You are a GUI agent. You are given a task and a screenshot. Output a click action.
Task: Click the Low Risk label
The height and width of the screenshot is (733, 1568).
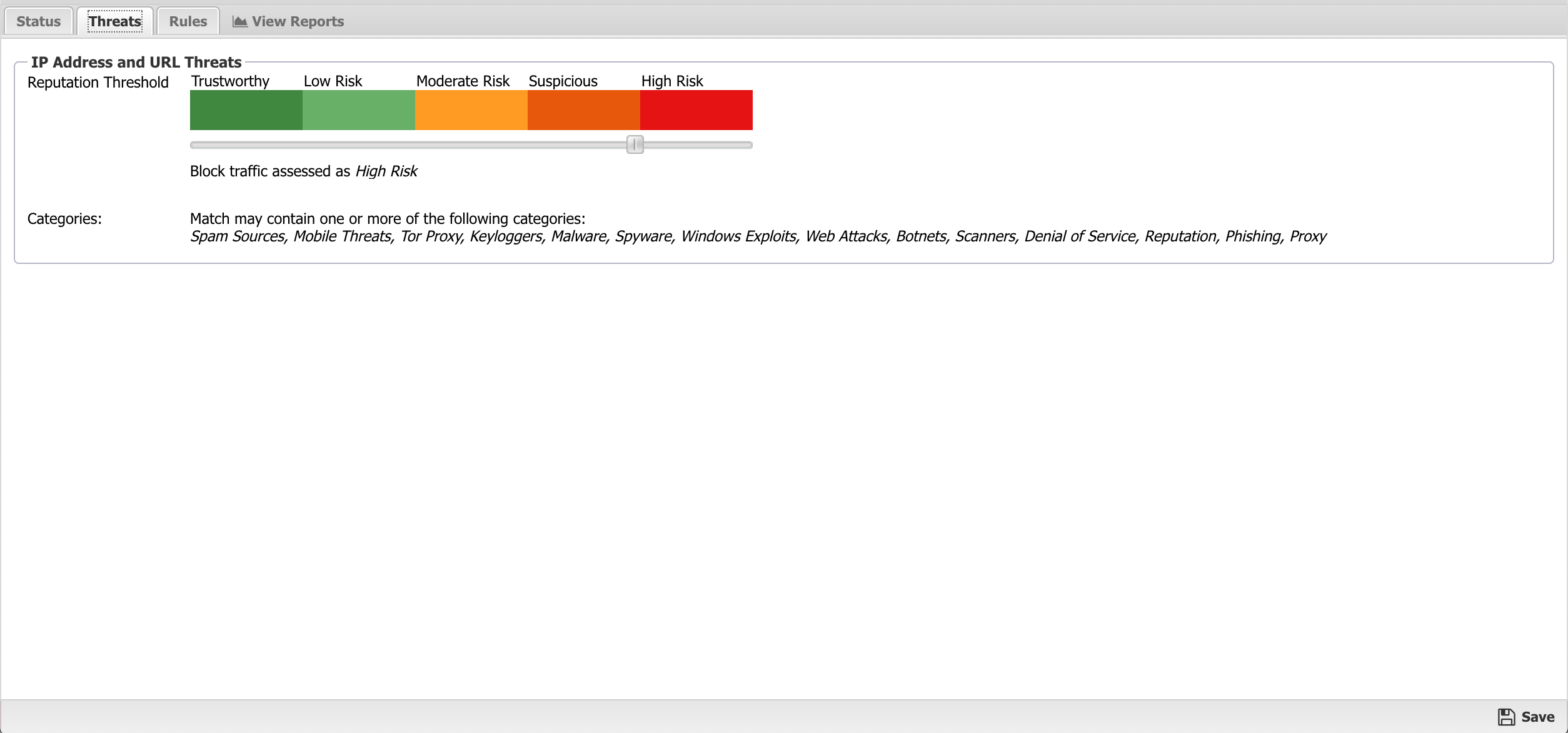tap(333, 81)
